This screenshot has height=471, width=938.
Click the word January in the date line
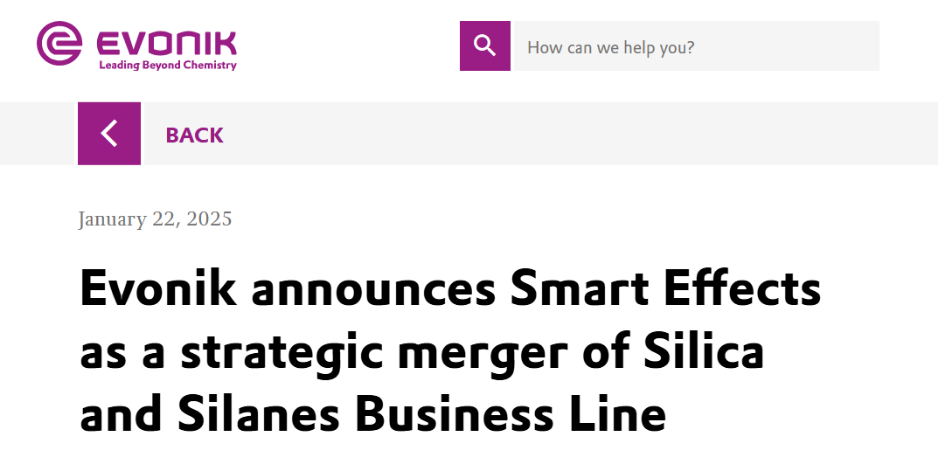112,220
